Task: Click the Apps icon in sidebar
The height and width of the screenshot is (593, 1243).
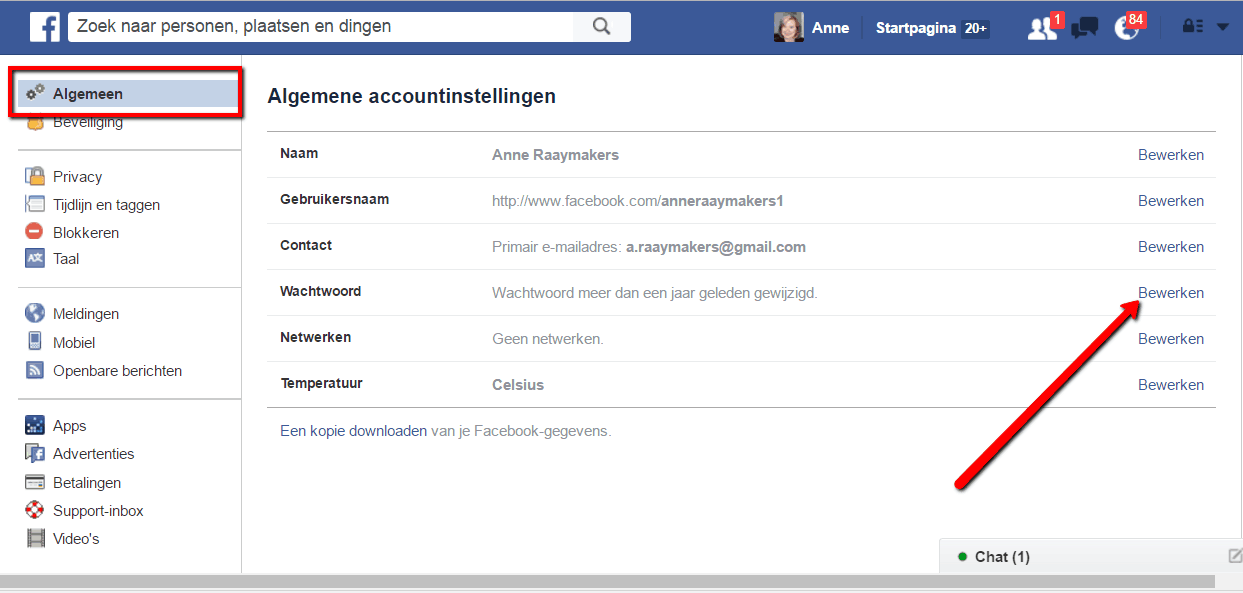Action: point(36,425)
